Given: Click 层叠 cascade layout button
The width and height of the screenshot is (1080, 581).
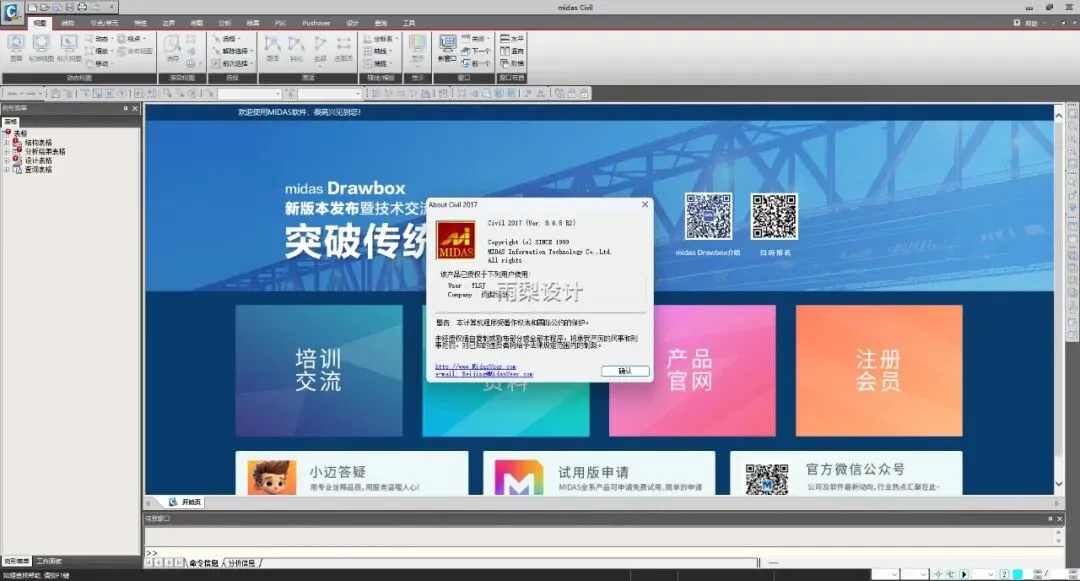Looking at the screenshot, I should (x=512, y=63).
